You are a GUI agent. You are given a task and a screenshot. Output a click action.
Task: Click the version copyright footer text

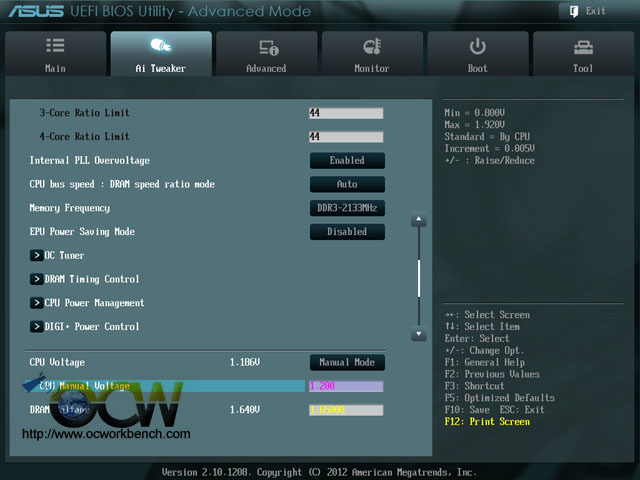(x=319, y=472)
